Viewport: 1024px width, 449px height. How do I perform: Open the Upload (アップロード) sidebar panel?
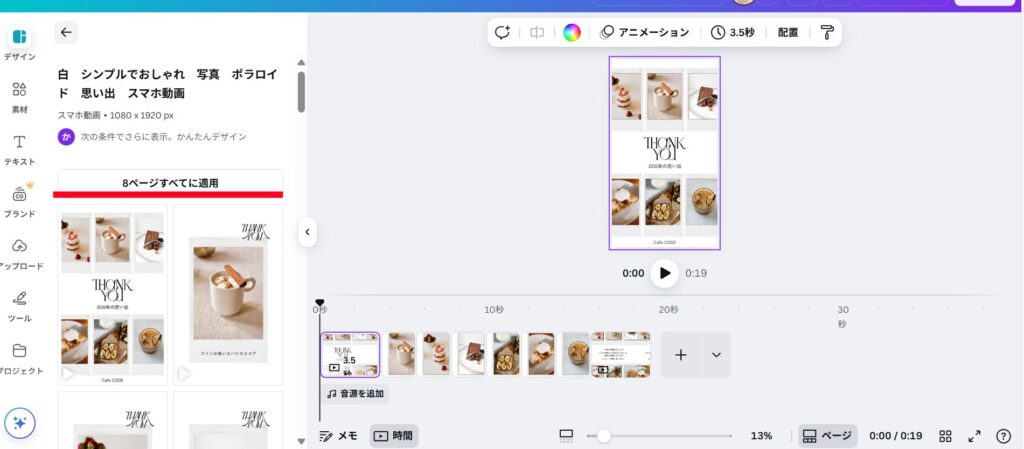point(20,254)
